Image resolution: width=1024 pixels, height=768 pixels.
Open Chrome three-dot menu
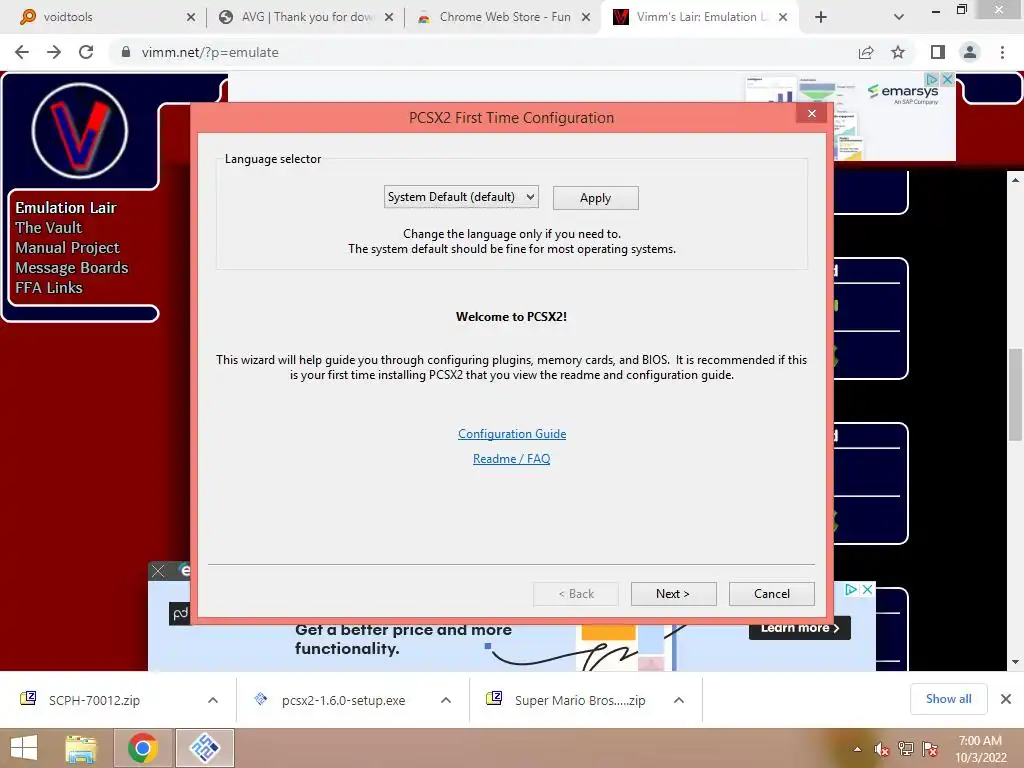pos(1002,52)
